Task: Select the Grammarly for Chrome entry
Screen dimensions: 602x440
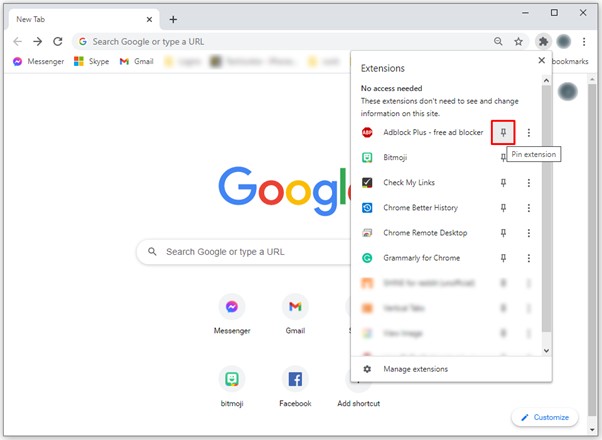Action: (x=422, y=258)
